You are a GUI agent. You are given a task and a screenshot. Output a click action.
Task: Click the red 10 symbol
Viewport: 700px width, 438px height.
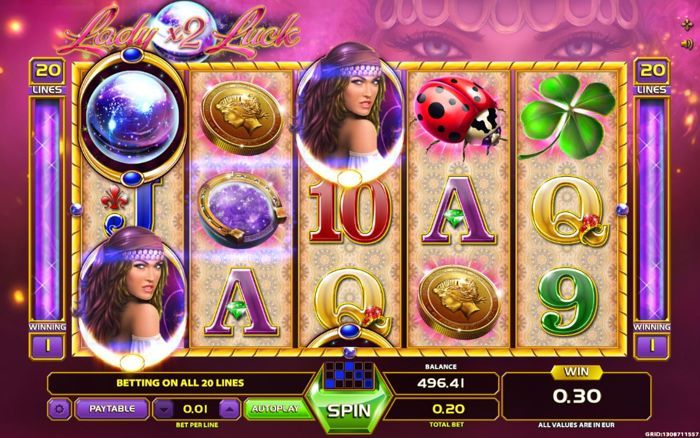click(x=350, y=213)
